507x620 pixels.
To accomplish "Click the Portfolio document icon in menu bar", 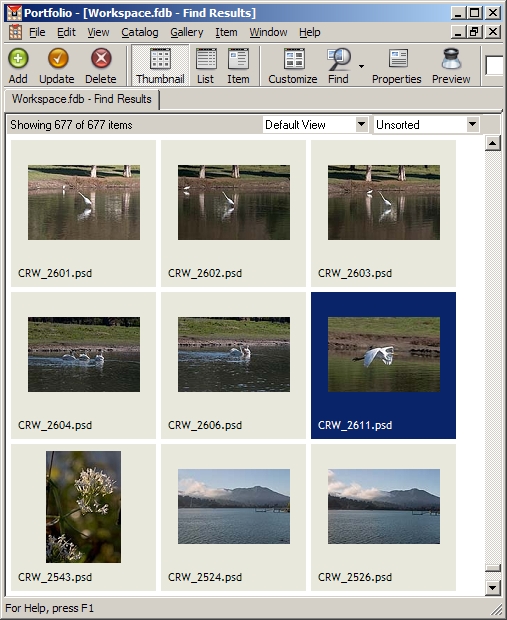I will (15, 32).
